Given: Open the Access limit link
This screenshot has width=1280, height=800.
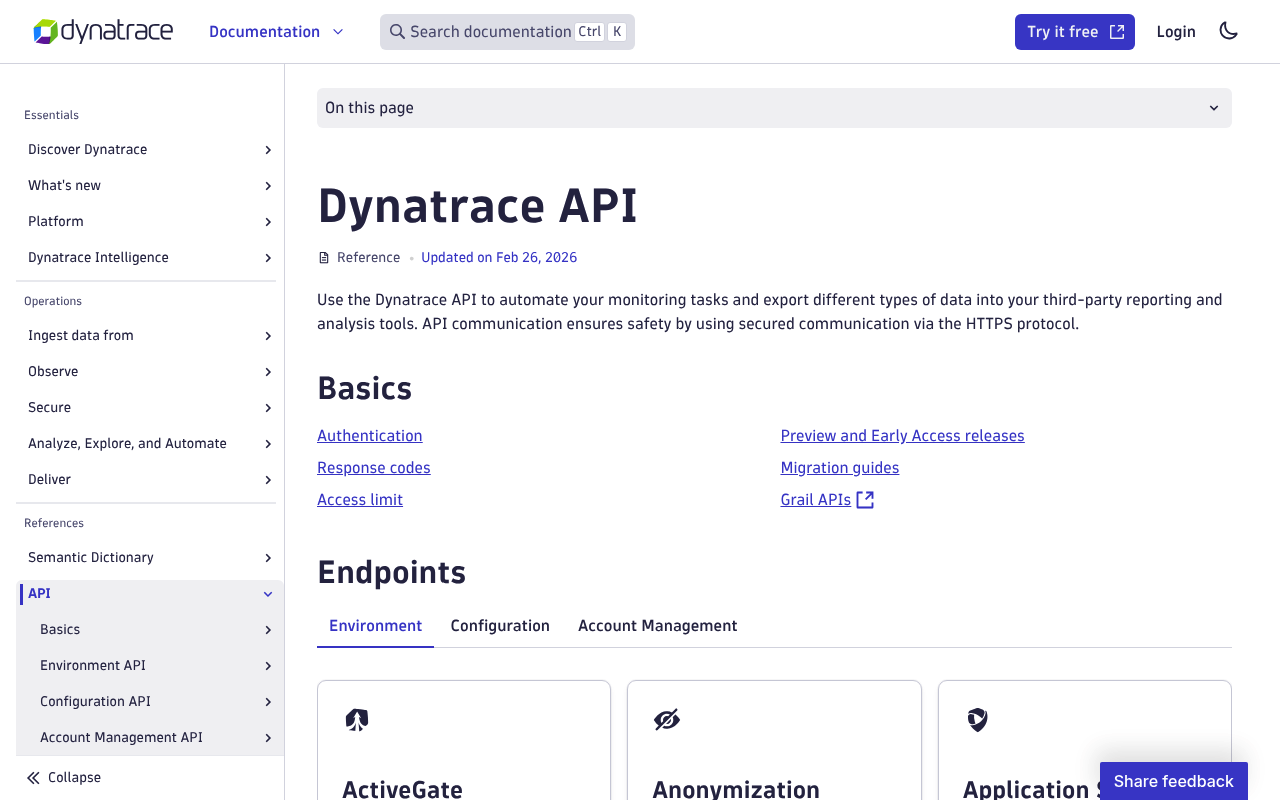Looking at the screenshot, I should [x=360, y=500].
